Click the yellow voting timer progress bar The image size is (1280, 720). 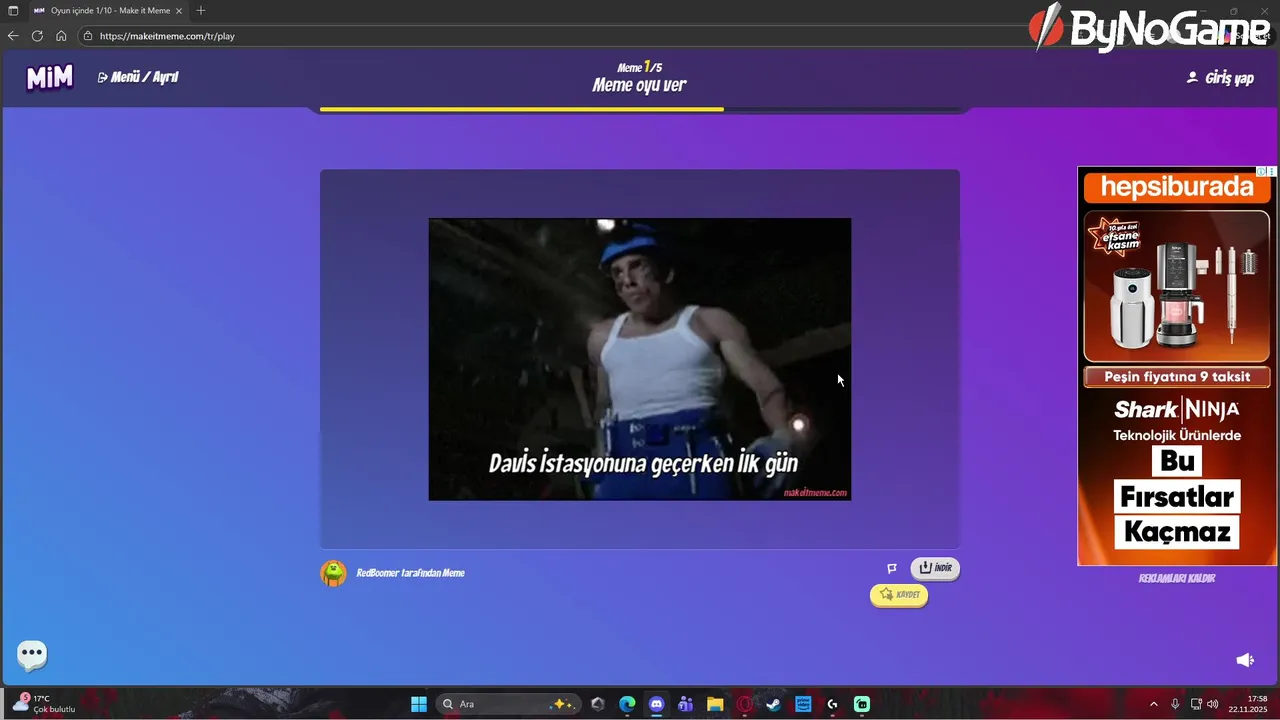point(522,109)
